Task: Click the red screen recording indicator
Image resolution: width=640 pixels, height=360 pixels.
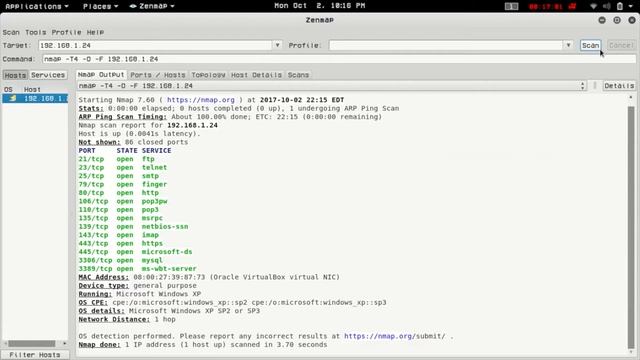Action: [552, 6]
